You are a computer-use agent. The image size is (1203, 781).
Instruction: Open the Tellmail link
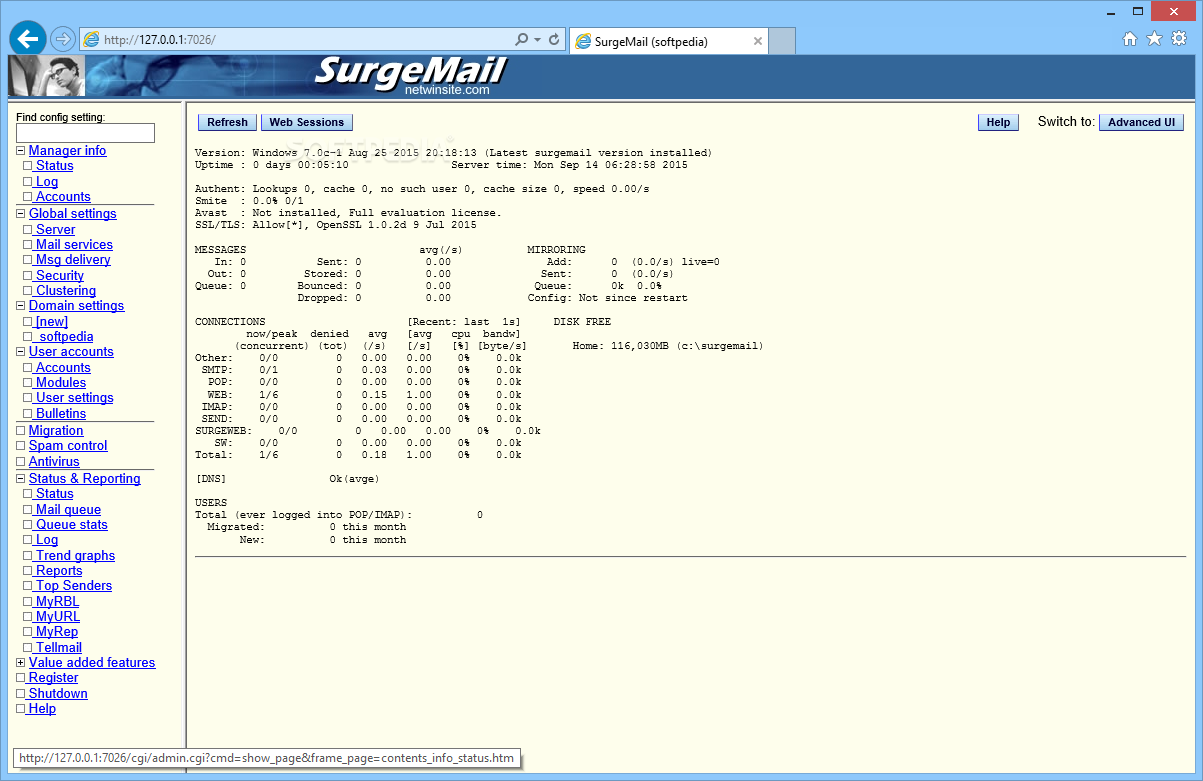click(59, 648)
